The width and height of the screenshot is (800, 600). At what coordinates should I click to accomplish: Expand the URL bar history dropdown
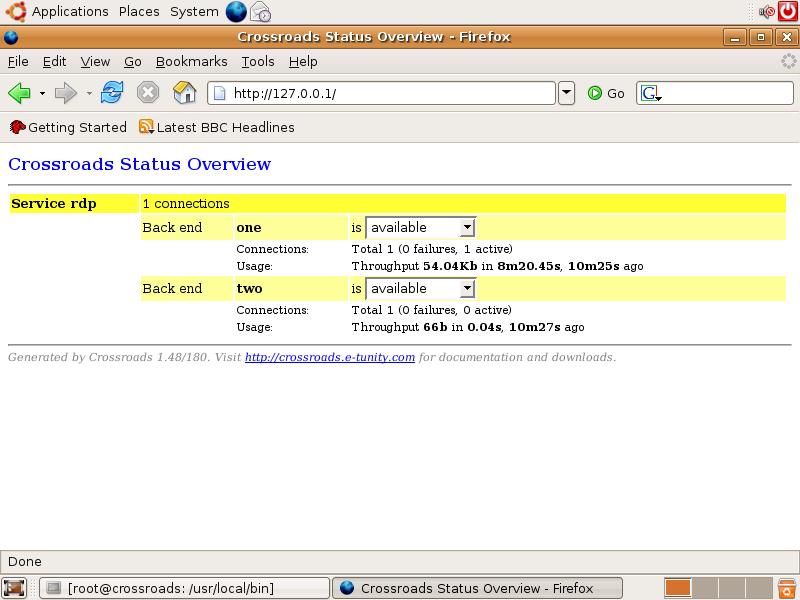pos(566,93)
